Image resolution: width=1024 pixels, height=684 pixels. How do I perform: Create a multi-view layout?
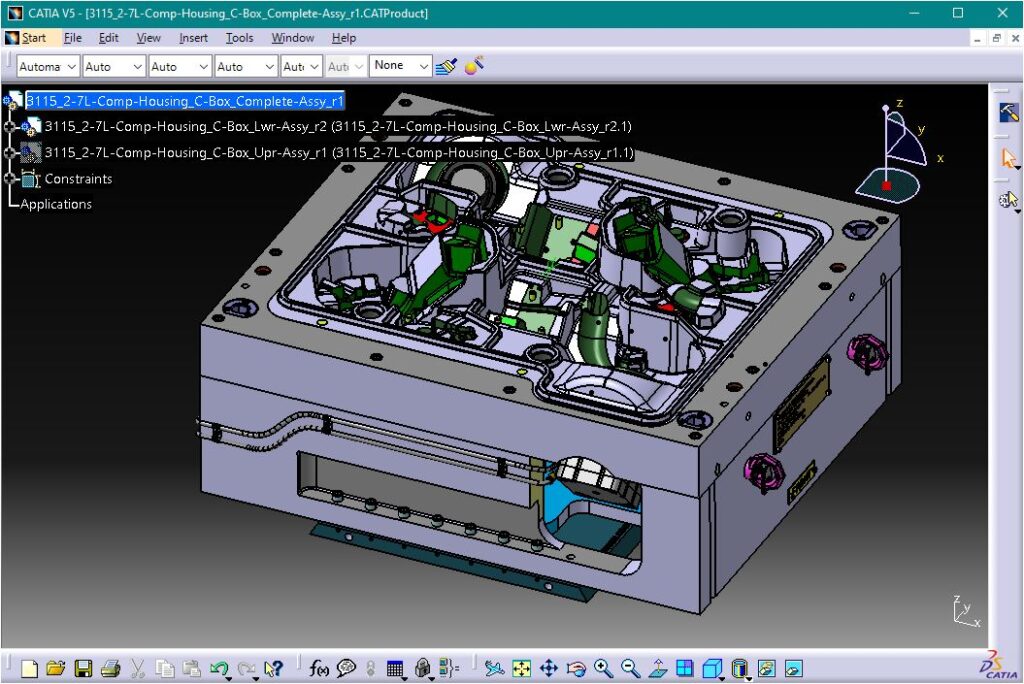pos(684,668)
